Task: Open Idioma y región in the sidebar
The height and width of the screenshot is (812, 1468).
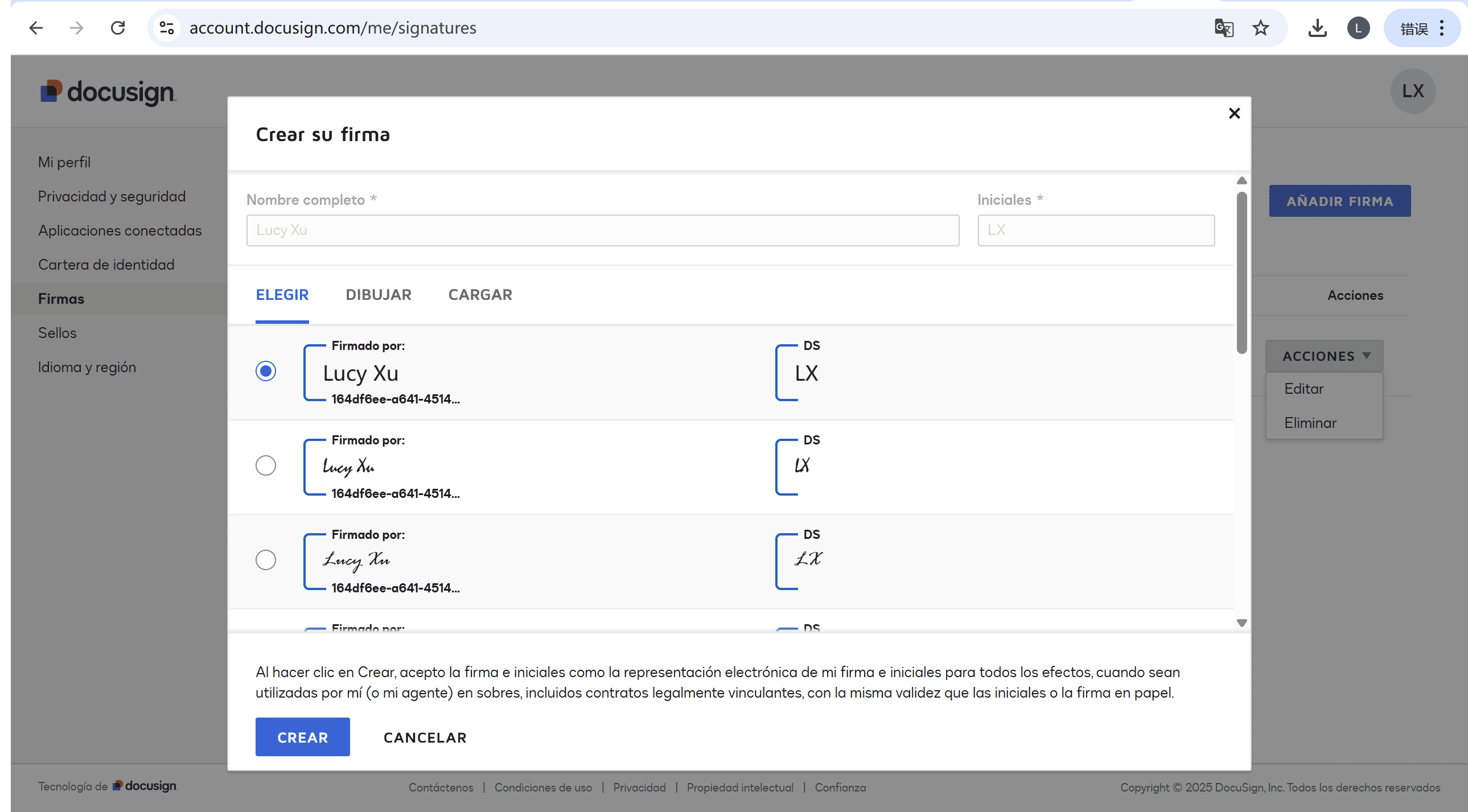Action: click(x=87, y=367)
